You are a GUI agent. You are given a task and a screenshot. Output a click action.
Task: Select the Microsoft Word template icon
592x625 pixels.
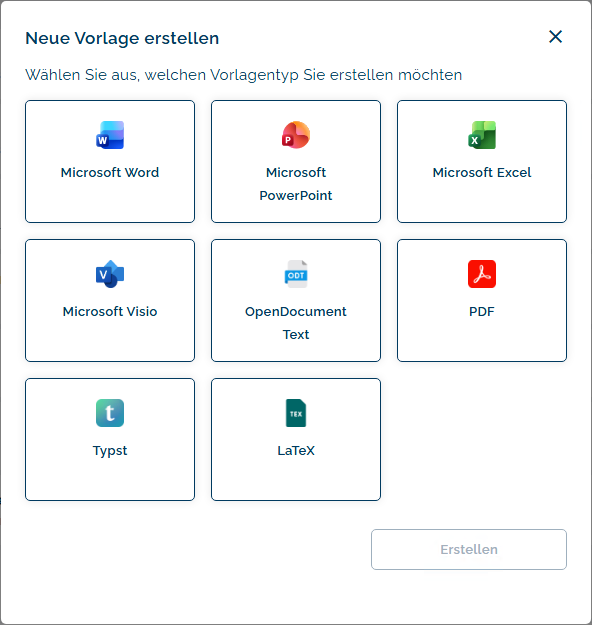click(110, 135)
